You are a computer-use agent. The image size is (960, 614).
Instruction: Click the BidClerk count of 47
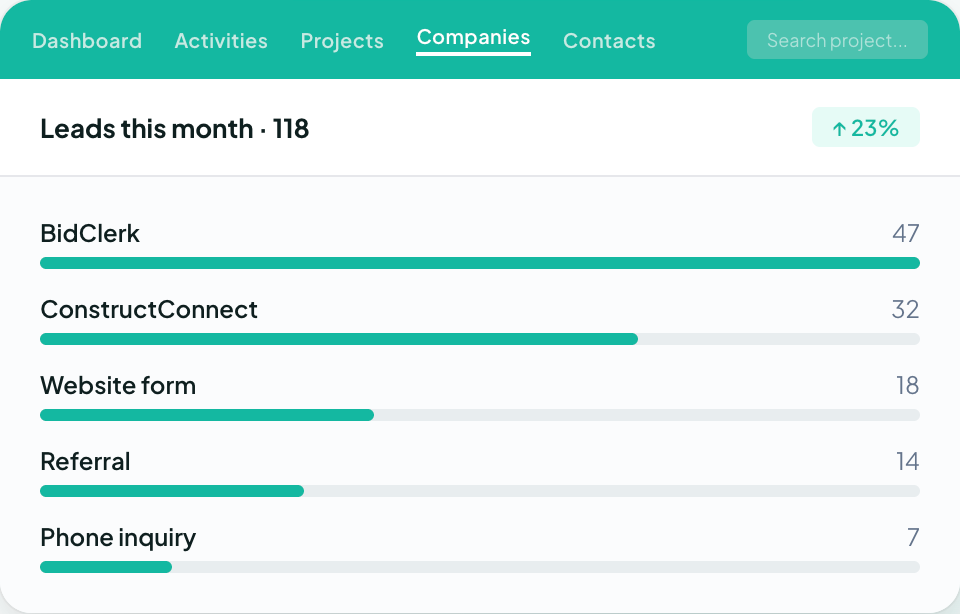[906, 234]
